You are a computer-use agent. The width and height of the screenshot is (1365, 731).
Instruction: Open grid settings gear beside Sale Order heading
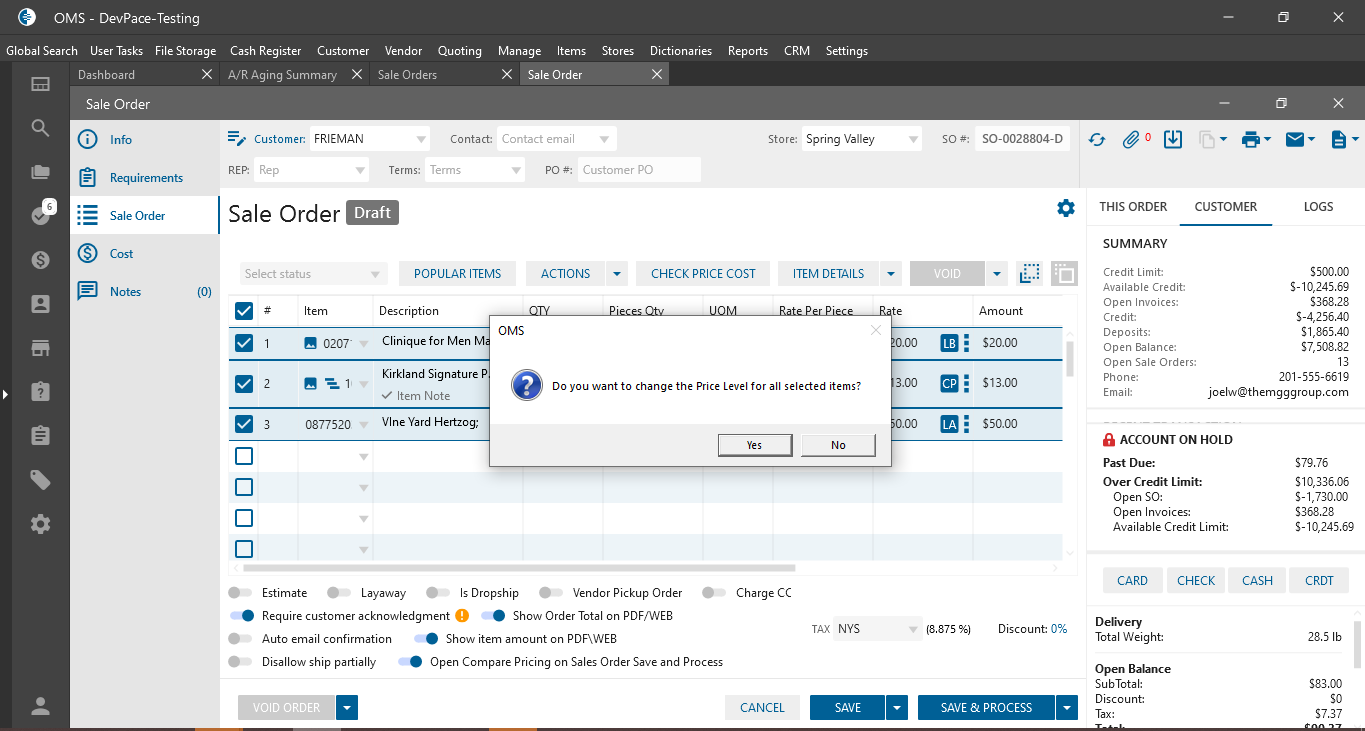(1066, 208)
